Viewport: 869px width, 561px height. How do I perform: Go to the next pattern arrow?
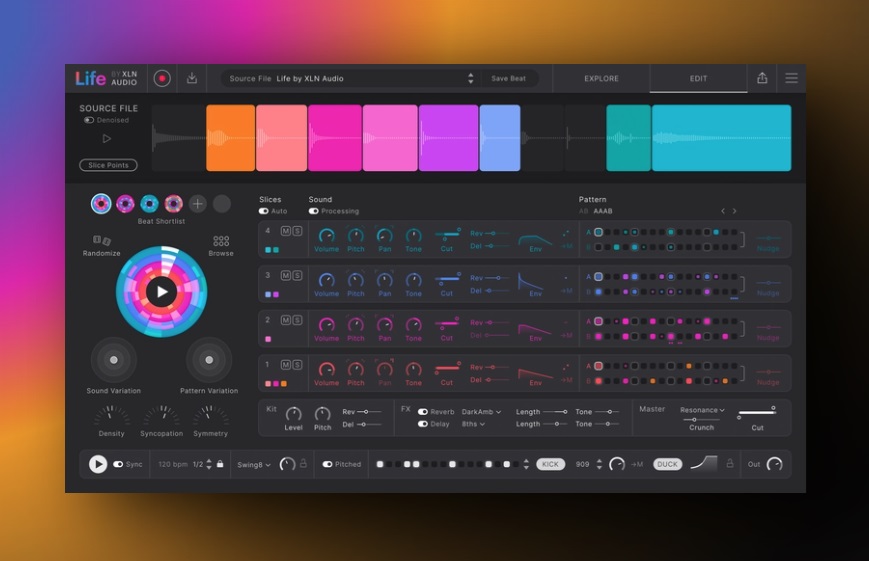click(734, 211)
